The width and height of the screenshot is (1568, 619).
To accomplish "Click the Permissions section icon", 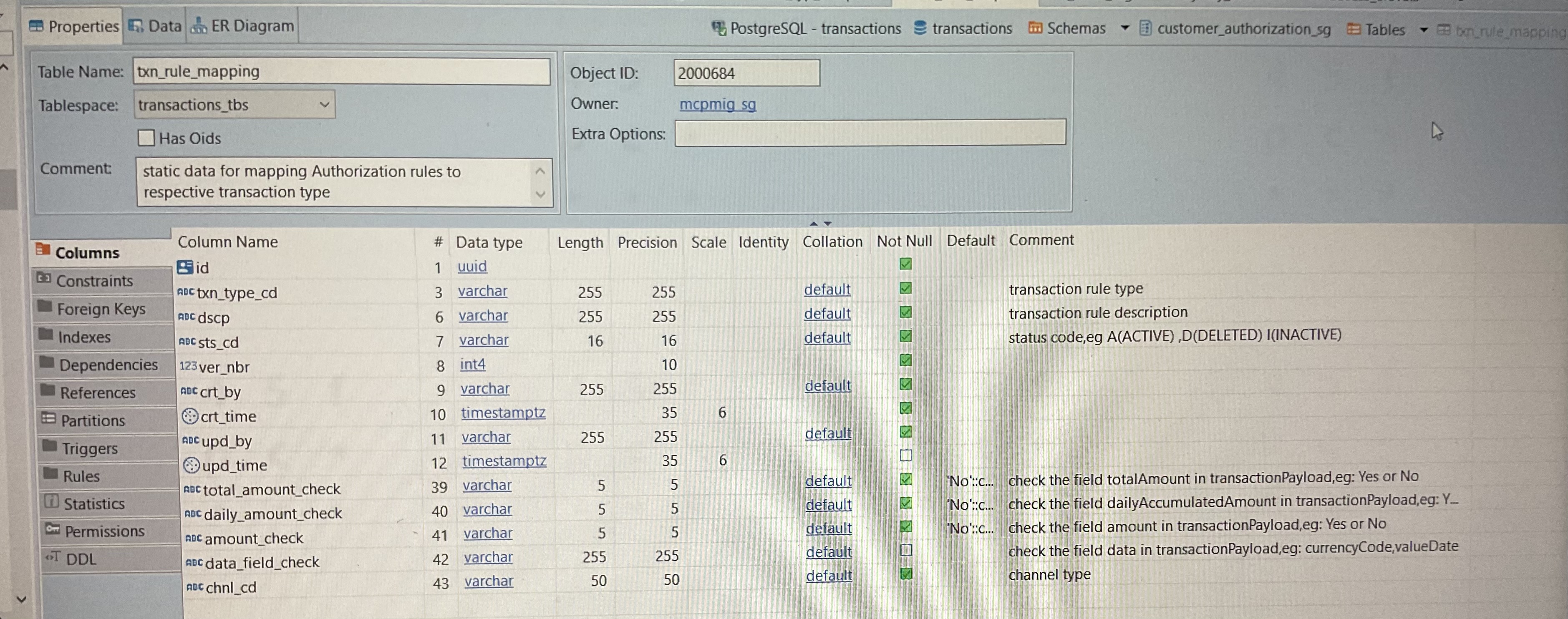I will click(x=52, y=529).
